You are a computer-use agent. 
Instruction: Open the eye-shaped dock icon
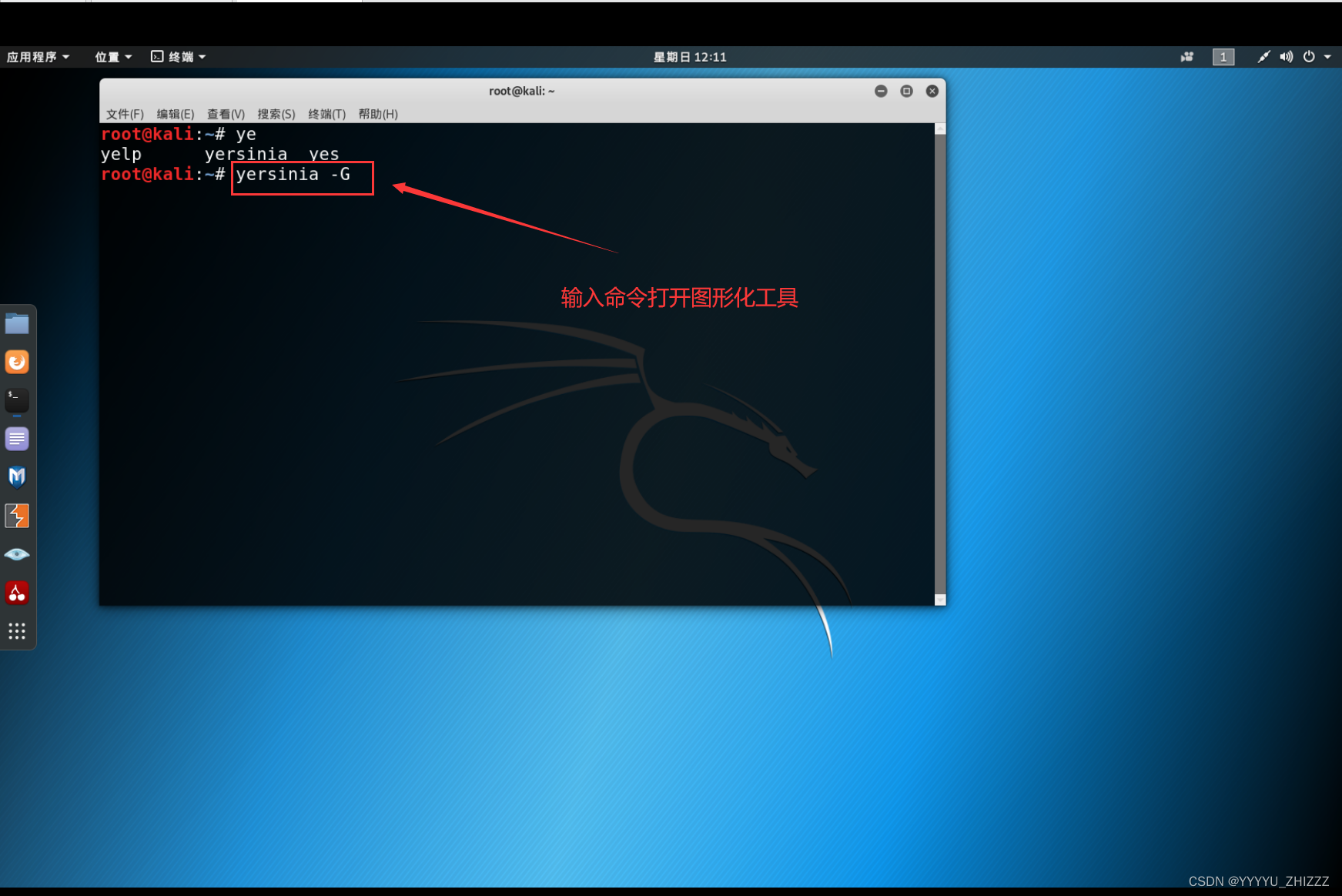(17, 554)
